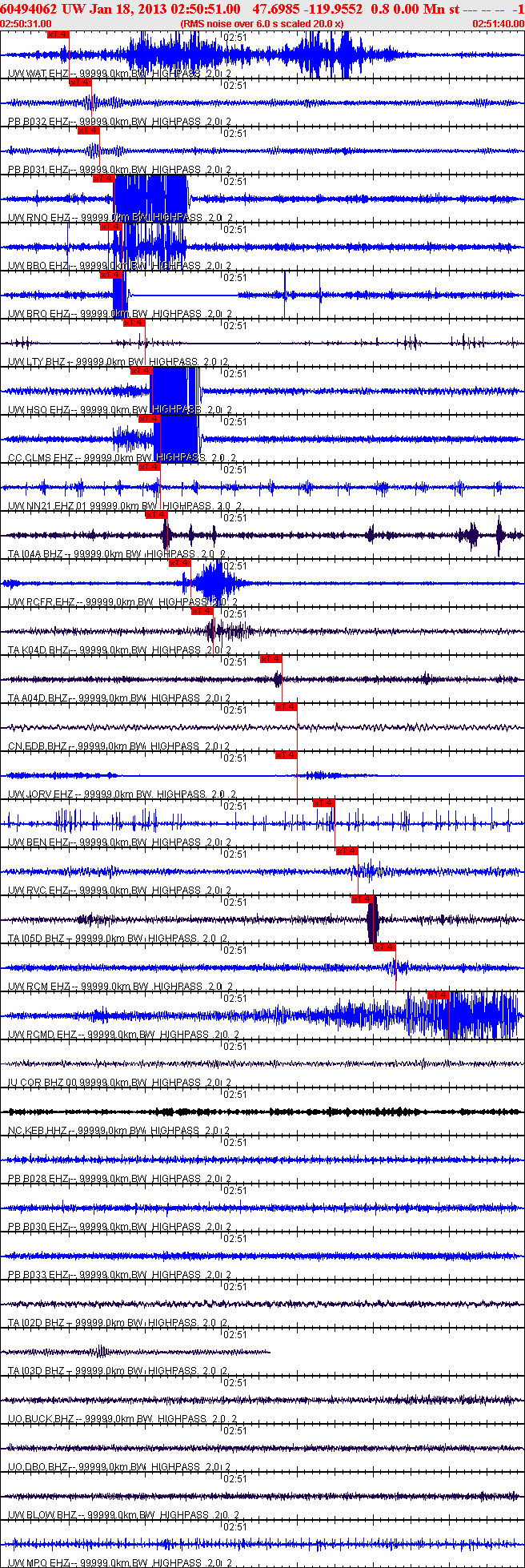This screenshot has width=525, height=1568.
Task: Click the 'TA.I02D.BHZ' station label
Action: click(x=38, y=1323)
